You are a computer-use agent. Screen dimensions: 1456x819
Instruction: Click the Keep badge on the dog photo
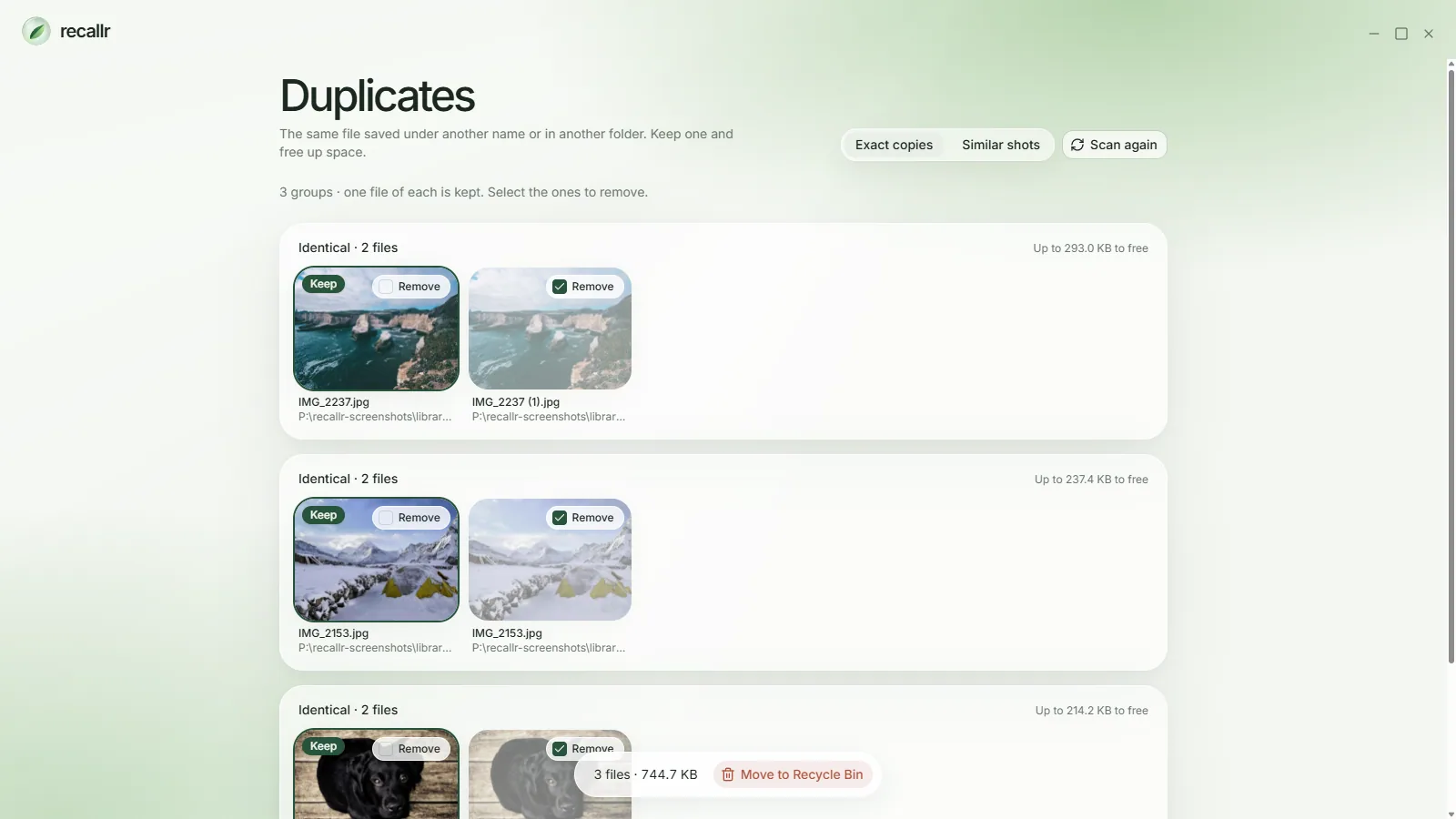323,746
